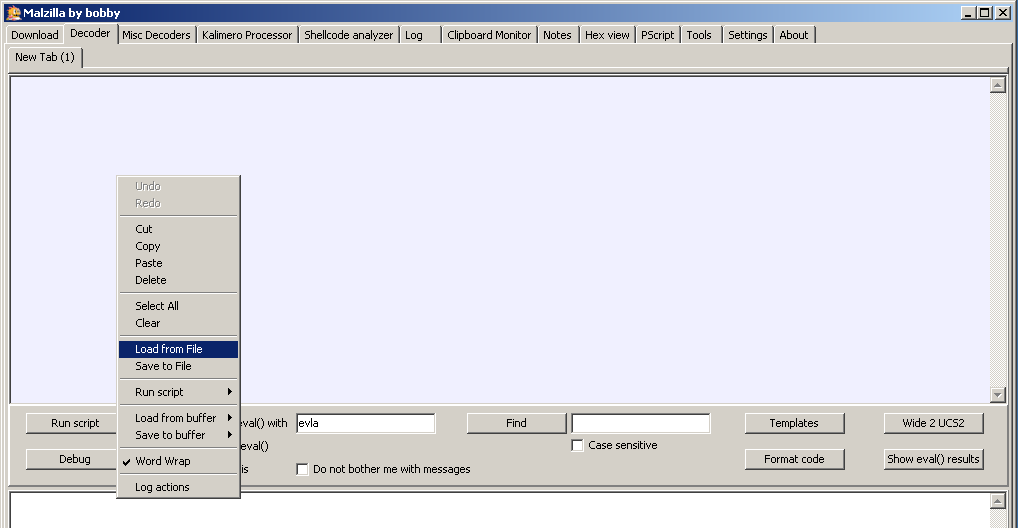
Task: Click the eval replacement field containing 'evla'
Action: [x=365, y=423]
